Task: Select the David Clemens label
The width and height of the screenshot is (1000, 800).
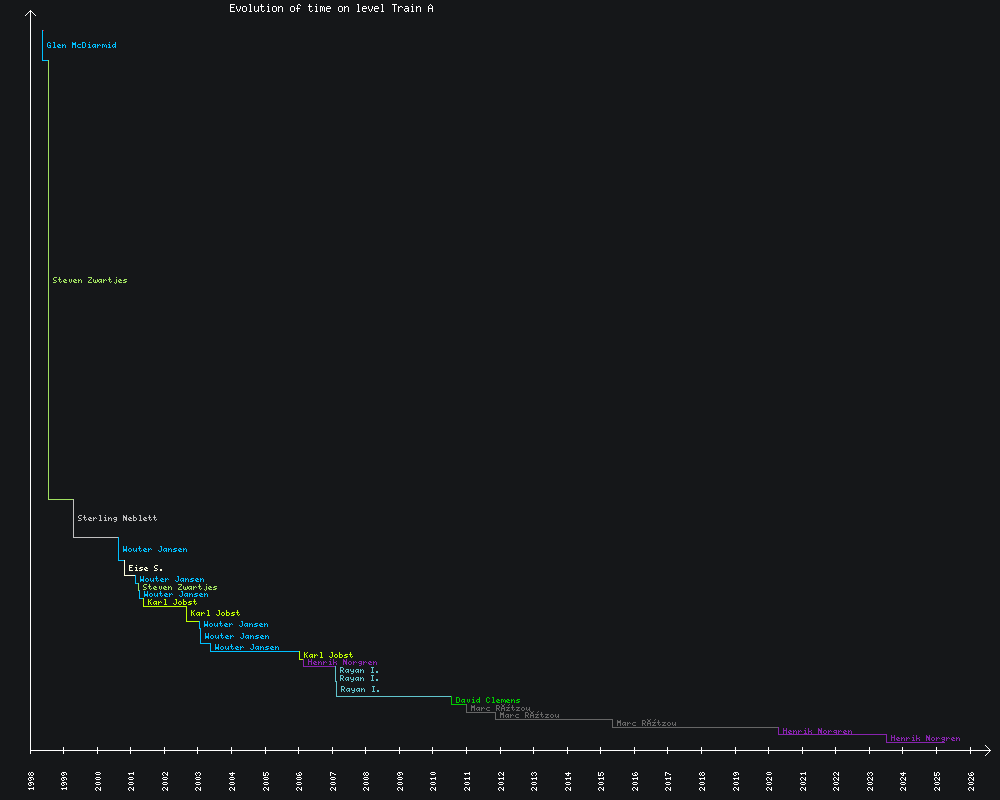Action: point(487,701)
